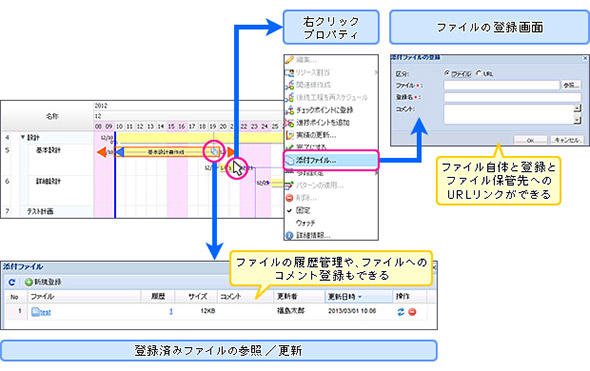Click the コメント text area
This screenshot has height=371, width=590.
[509, 114]
